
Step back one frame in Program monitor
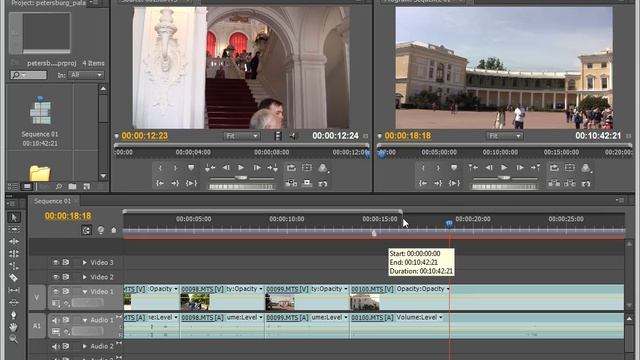[489, 168]
